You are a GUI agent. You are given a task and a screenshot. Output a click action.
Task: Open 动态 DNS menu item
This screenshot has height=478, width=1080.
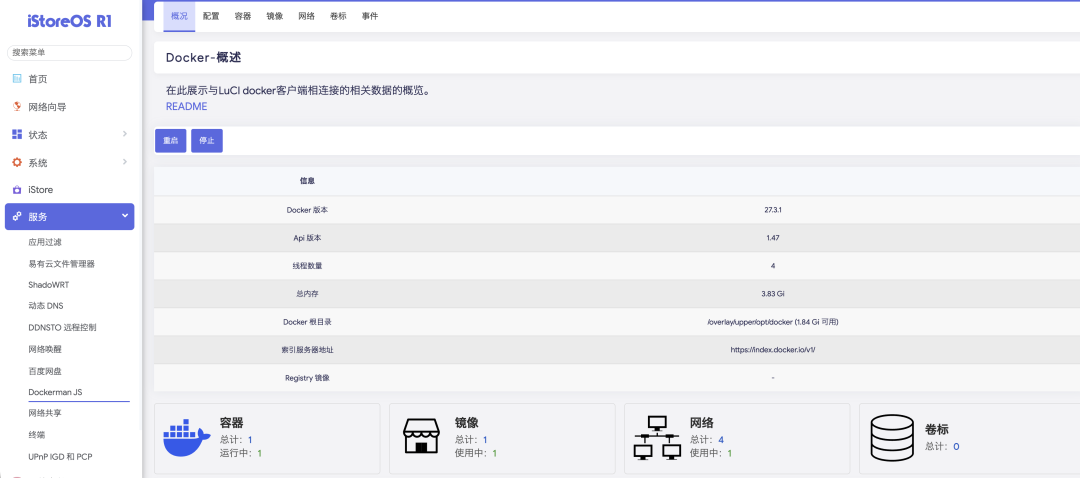coord(45,306)
